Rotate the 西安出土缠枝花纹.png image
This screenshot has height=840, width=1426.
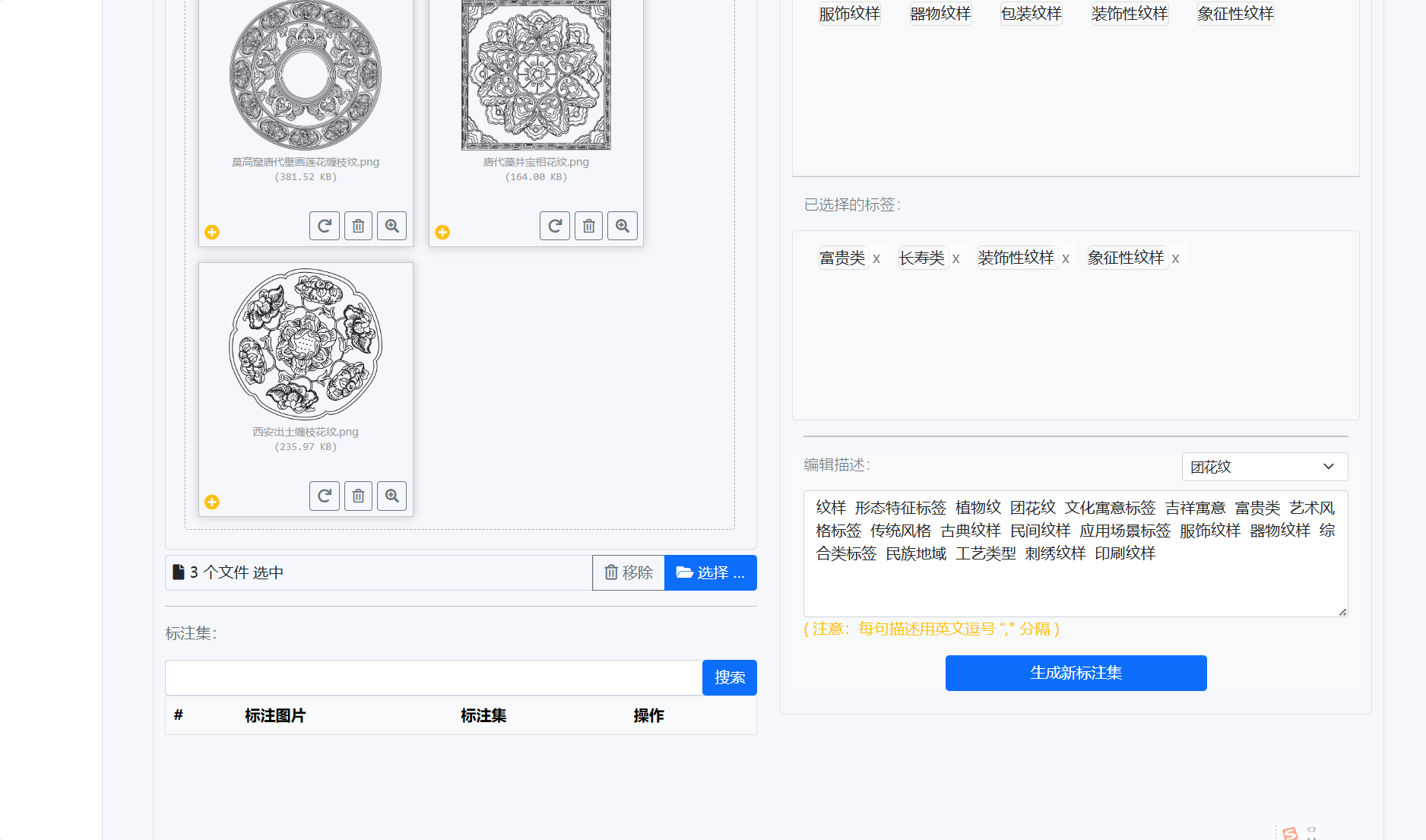[x=325, y=496]
